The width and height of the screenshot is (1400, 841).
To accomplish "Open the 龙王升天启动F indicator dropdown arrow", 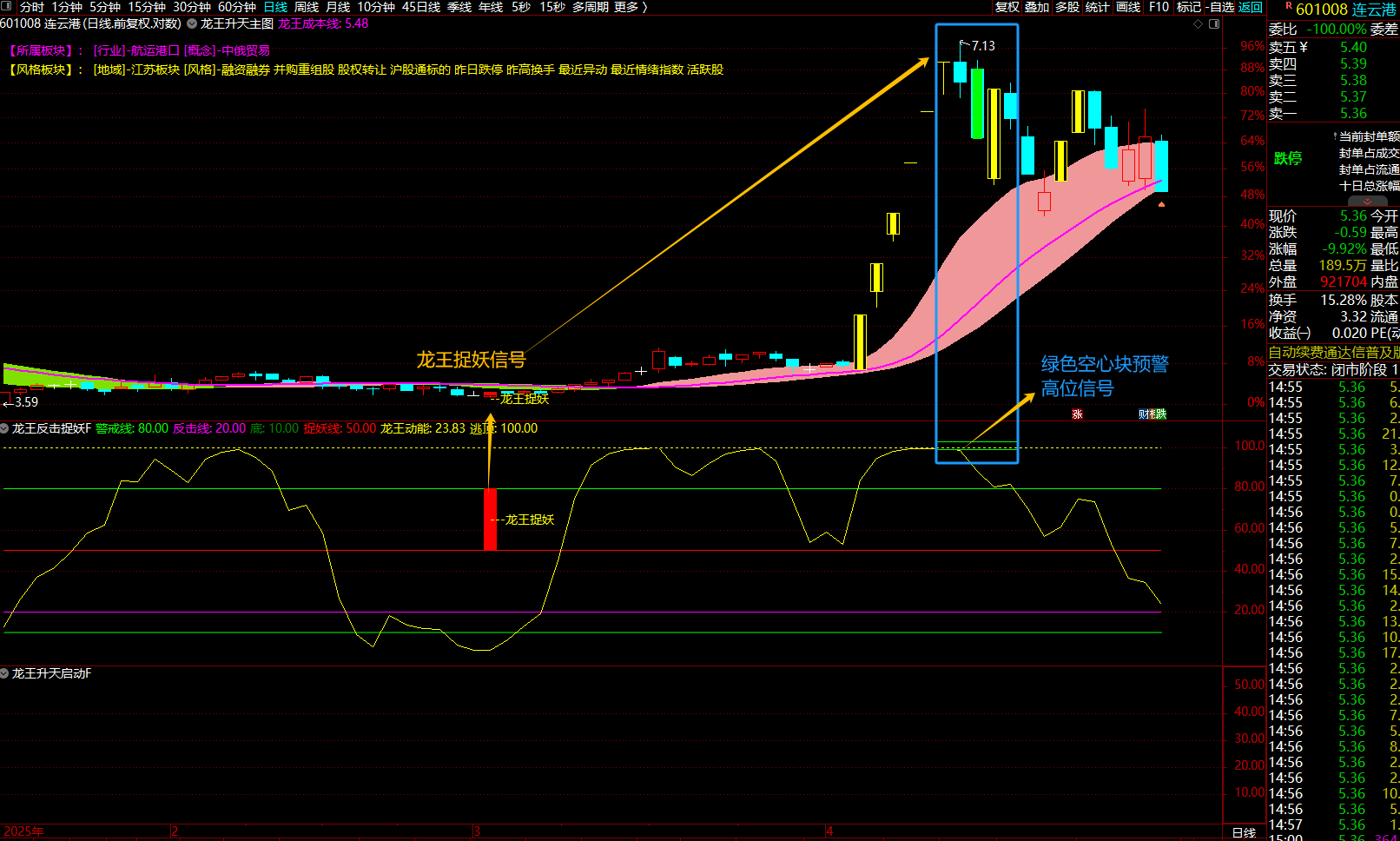I will coord(5,673).
